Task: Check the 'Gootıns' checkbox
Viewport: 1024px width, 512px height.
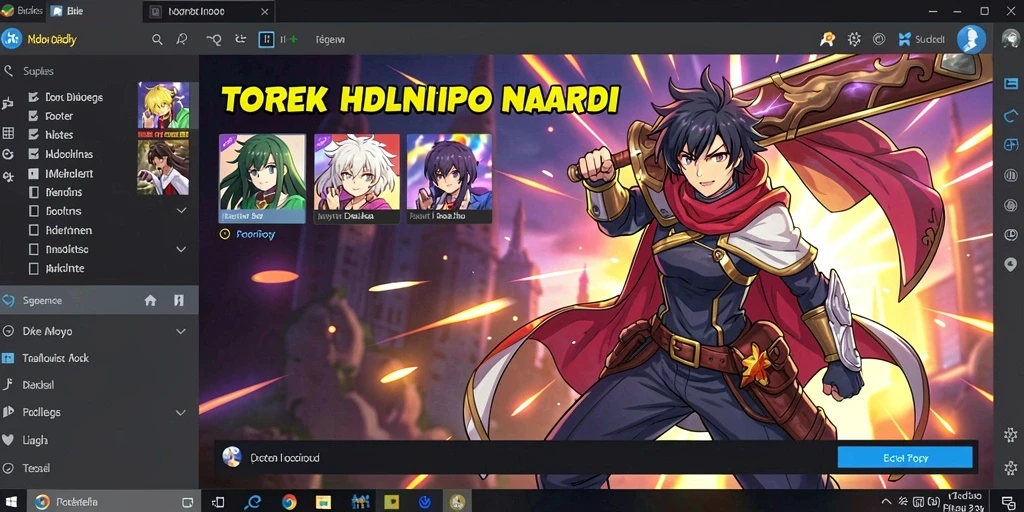Action: (34, 212)
